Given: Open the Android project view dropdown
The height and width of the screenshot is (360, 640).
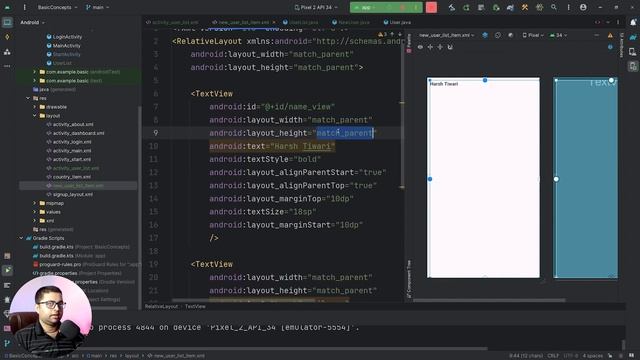Looking at the screenshot, I should click(x=32, y=22).
